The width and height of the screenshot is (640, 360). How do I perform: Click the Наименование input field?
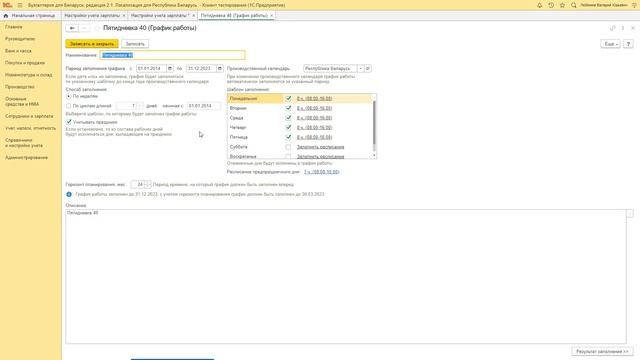(x=172, y=55)
